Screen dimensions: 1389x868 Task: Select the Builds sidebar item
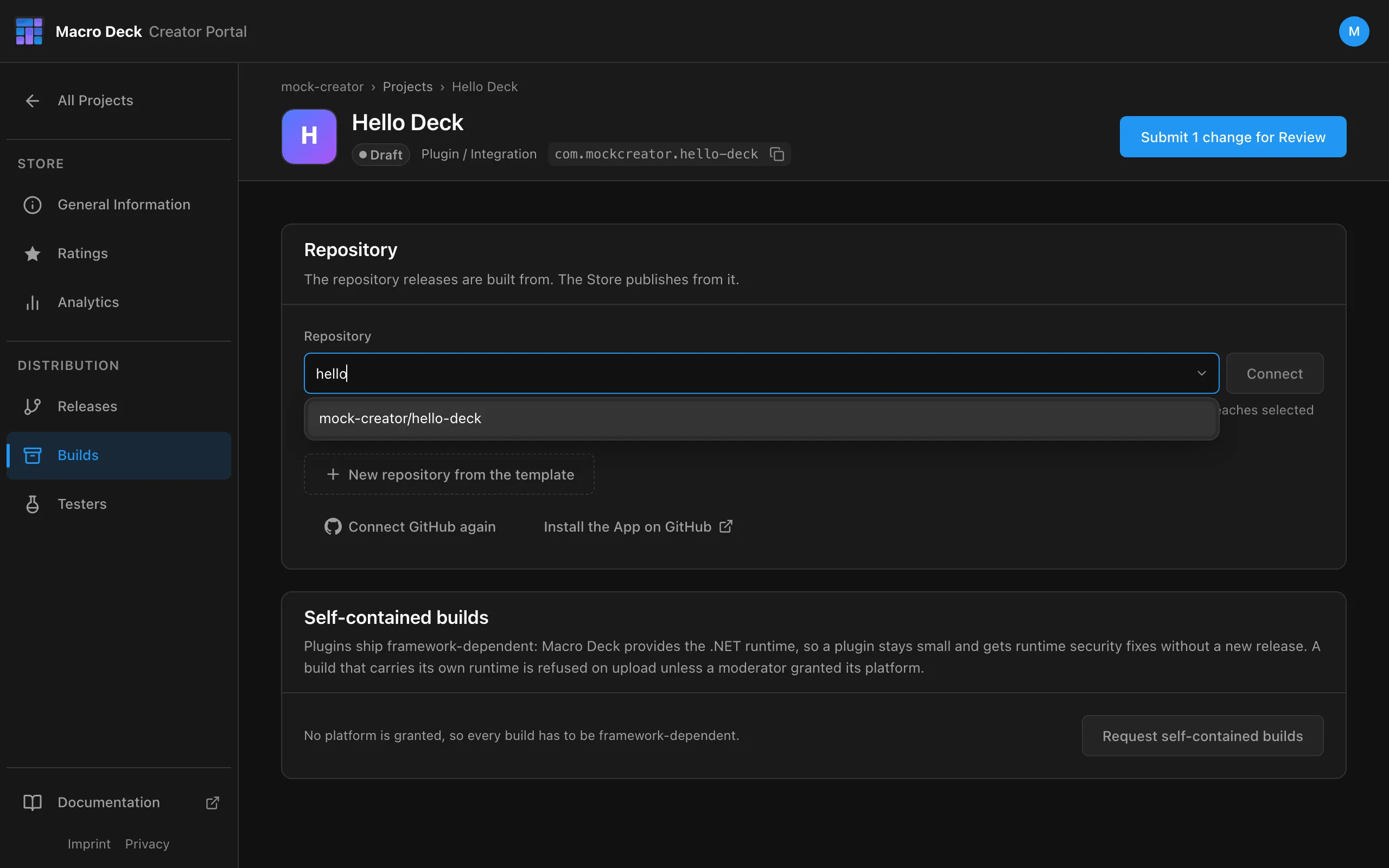coord(119,455)
